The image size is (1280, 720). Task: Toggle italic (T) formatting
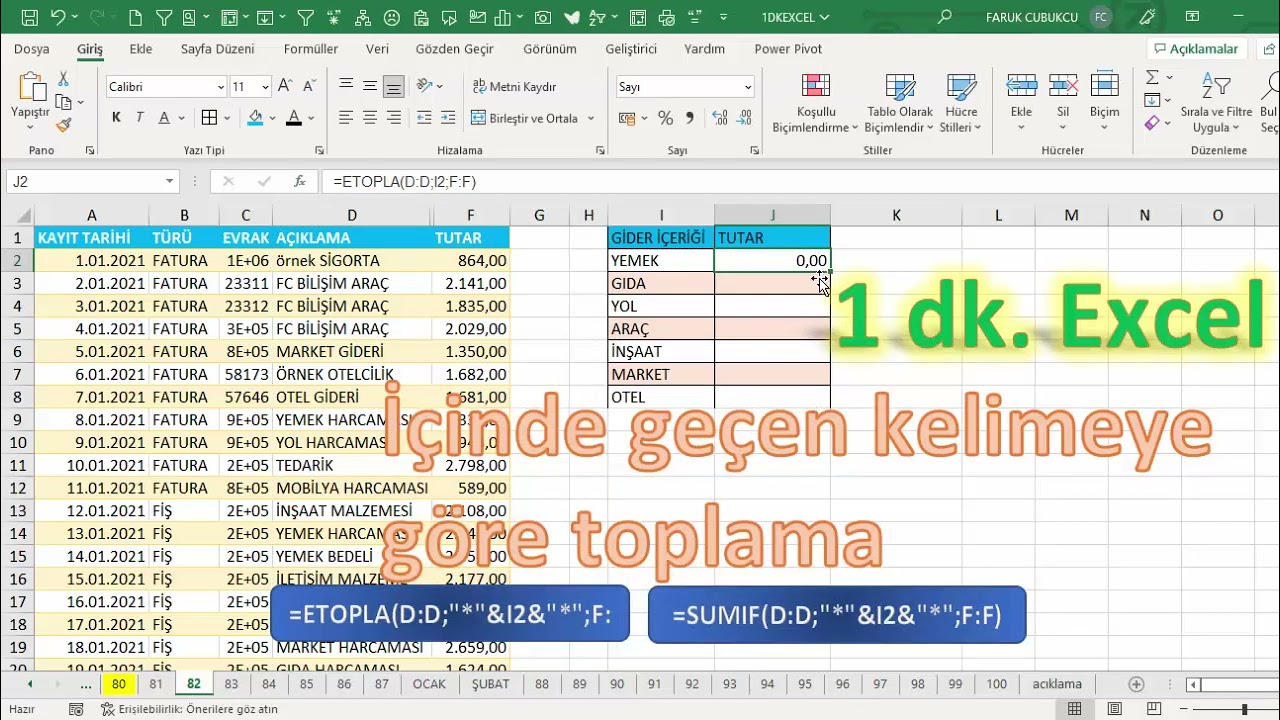point(139,118)
